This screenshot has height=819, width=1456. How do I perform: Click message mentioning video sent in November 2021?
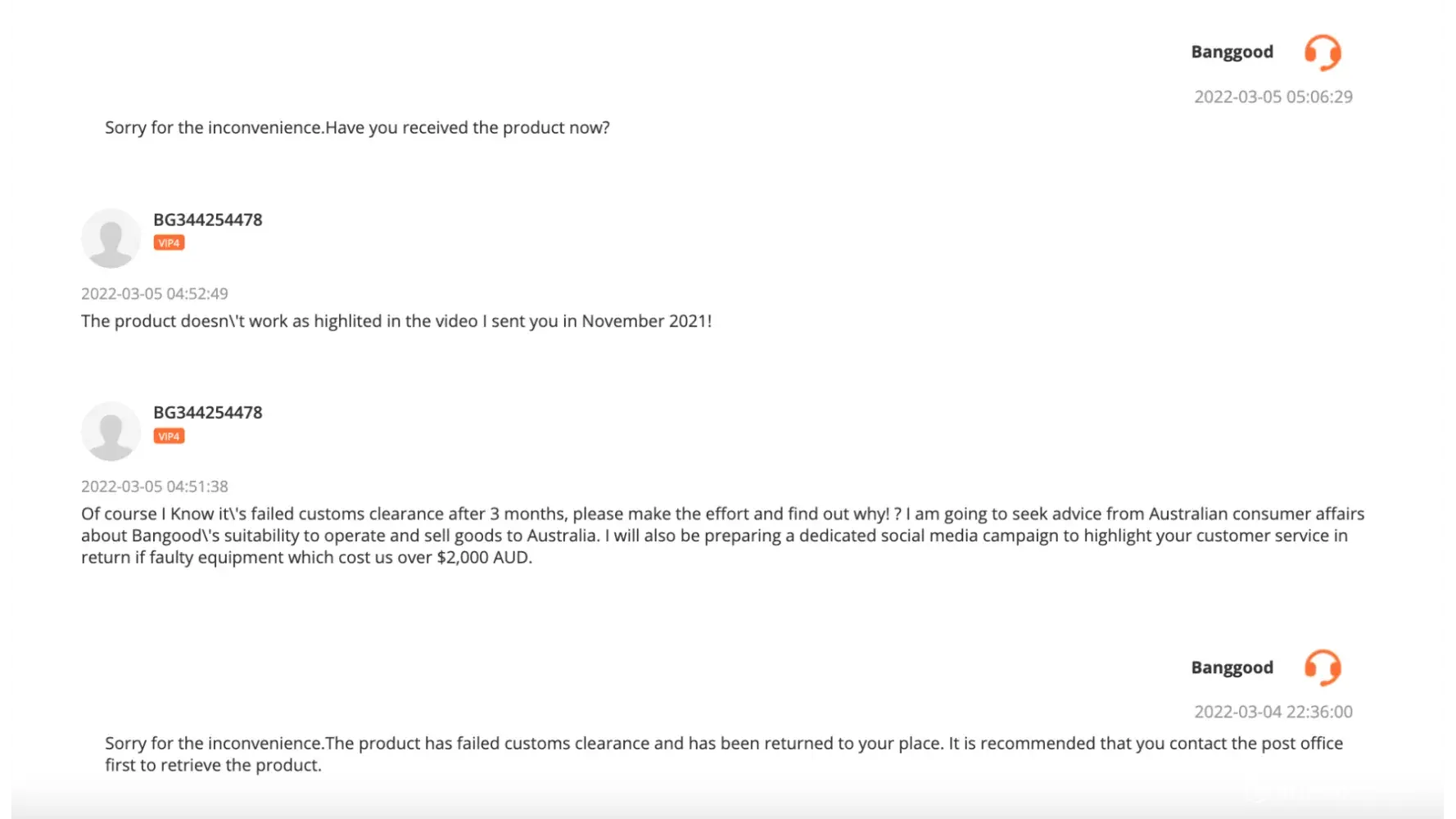396,321
